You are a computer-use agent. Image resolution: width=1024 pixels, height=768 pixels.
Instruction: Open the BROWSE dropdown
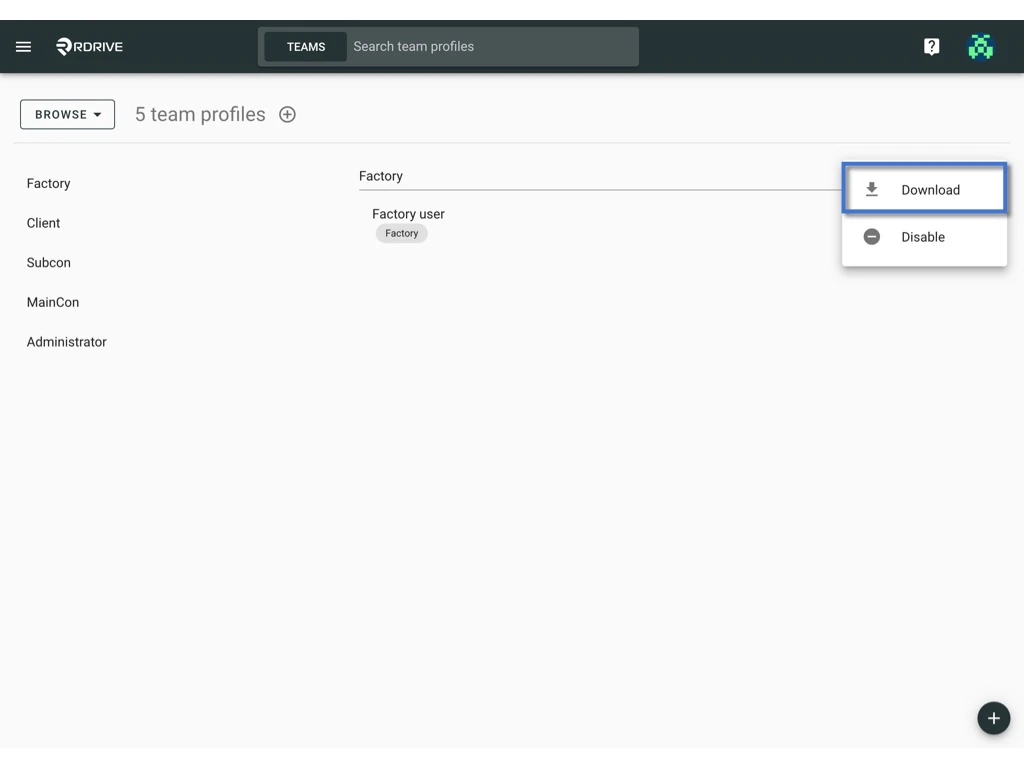pyautogui.click(x=67, y=114)
